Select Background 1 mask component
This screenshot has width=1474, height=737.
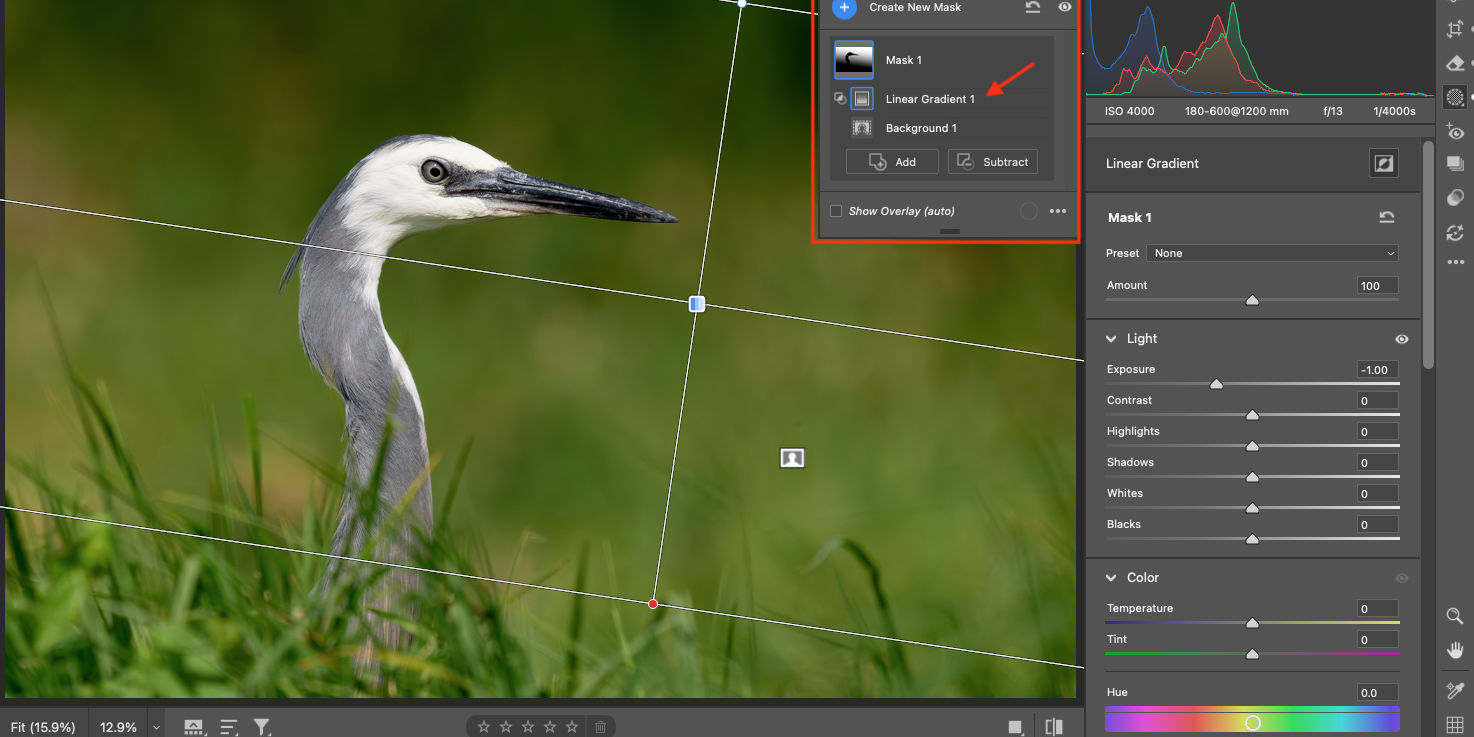[920, 128]
